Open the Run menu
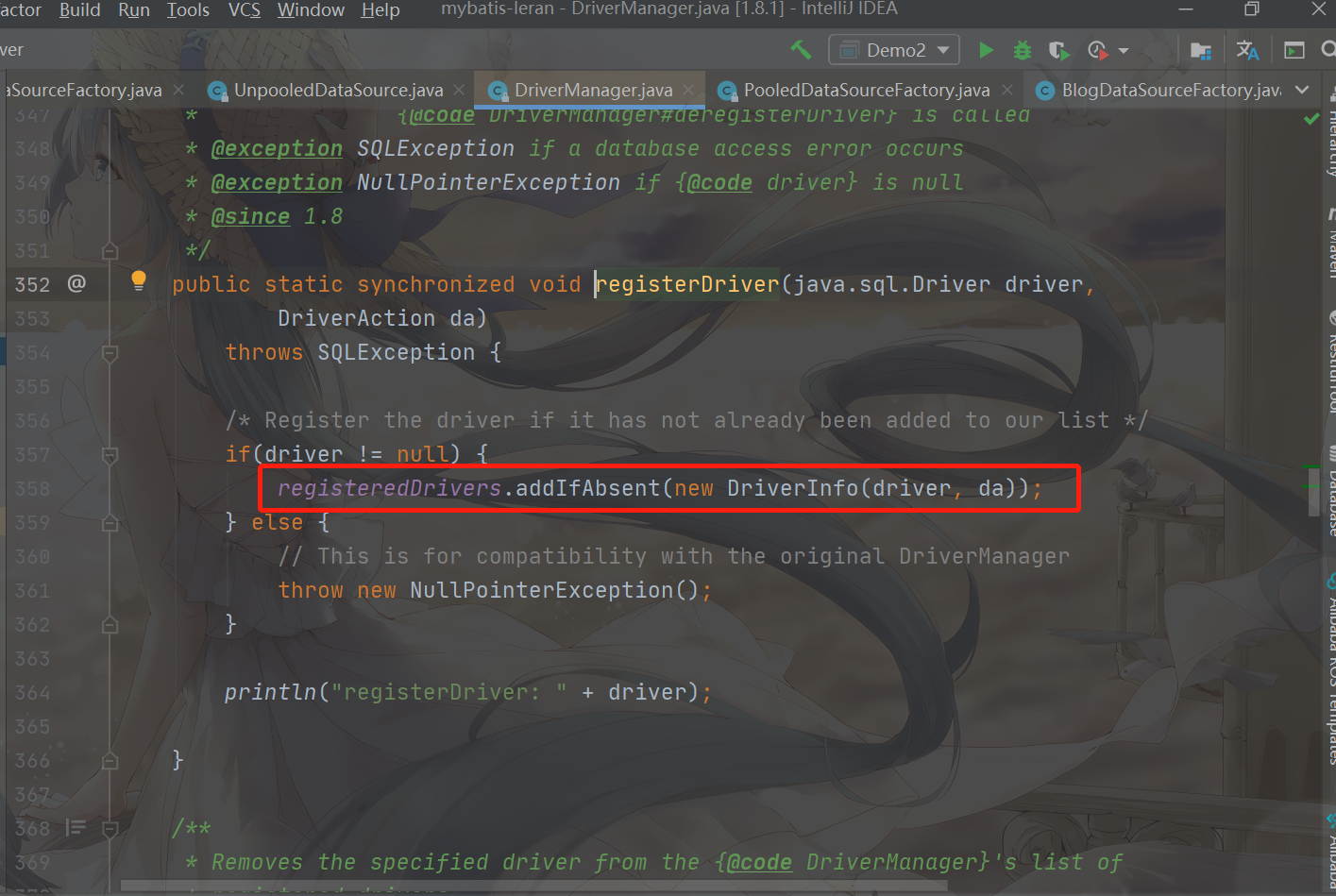 tap(134, 10)
